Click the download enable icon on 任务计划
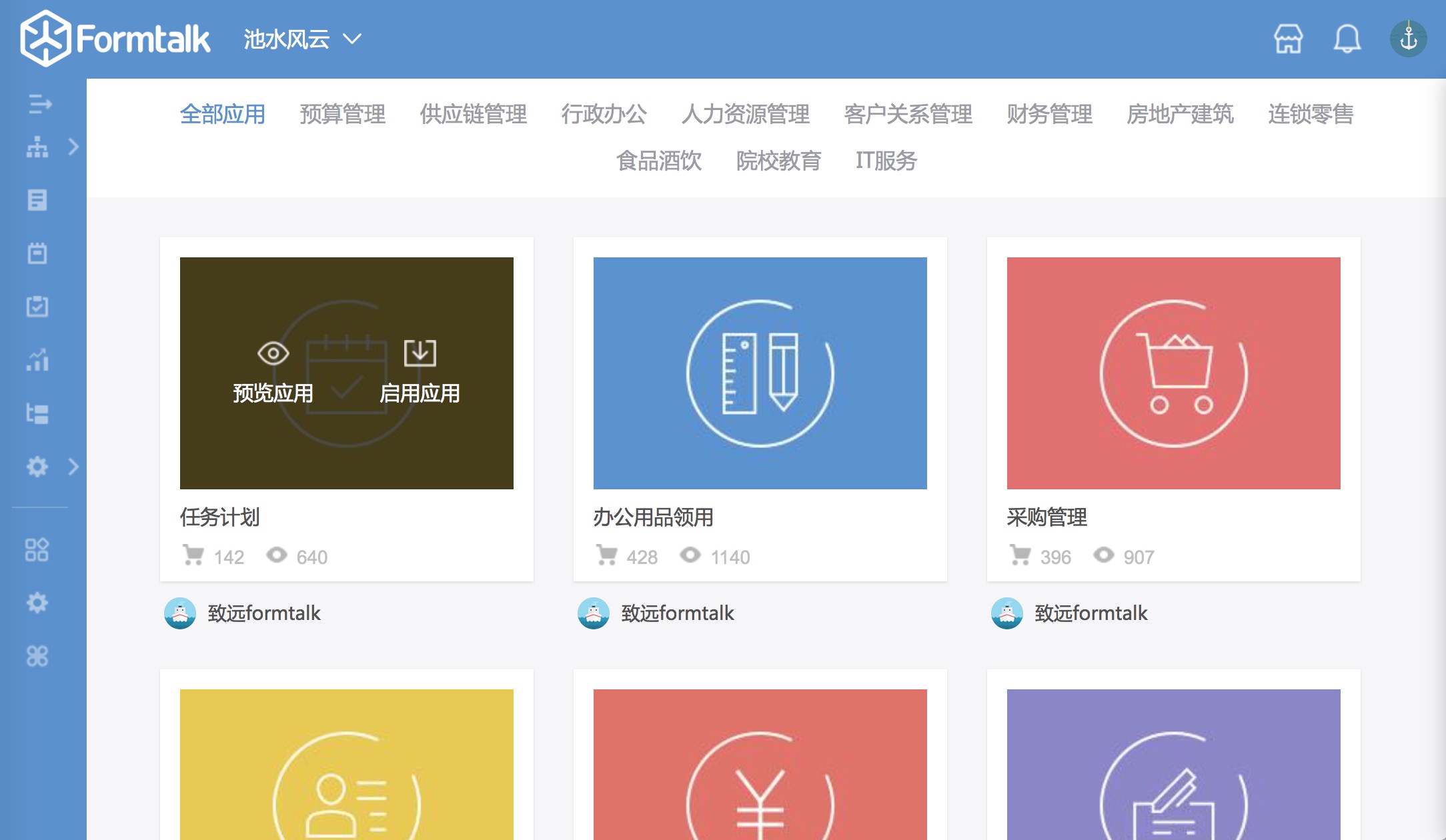Image resolution: width=1446 pixels, height=840 pixels. [x=420, y=353]
